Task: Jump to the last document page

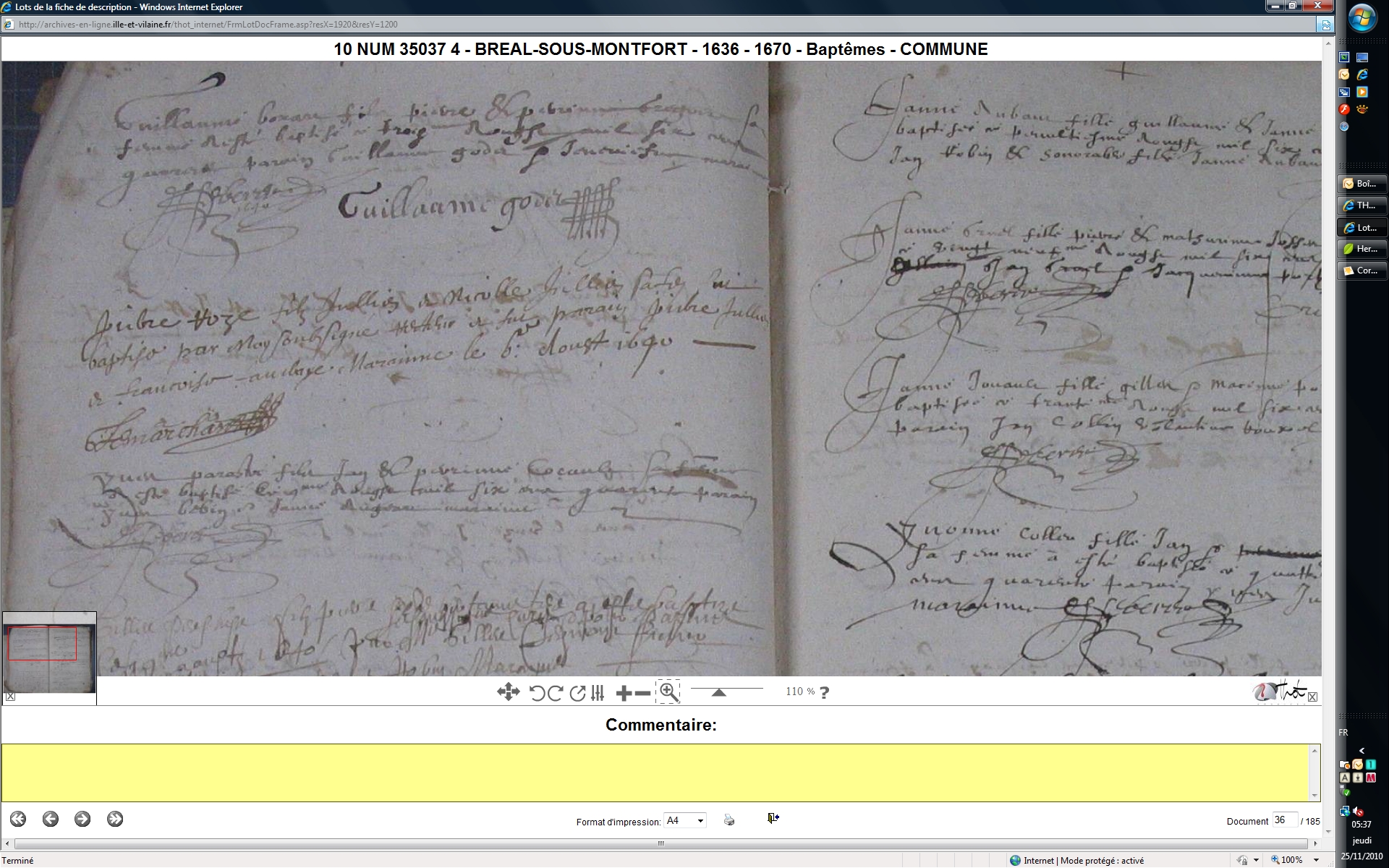Action: pyautogui.click(x=115, y=819)
